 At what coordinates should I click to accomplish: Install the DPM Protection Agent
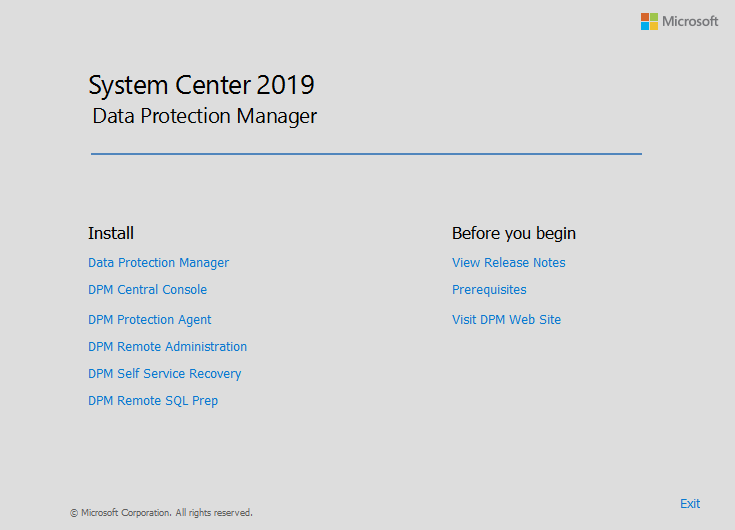coord(150,320)
